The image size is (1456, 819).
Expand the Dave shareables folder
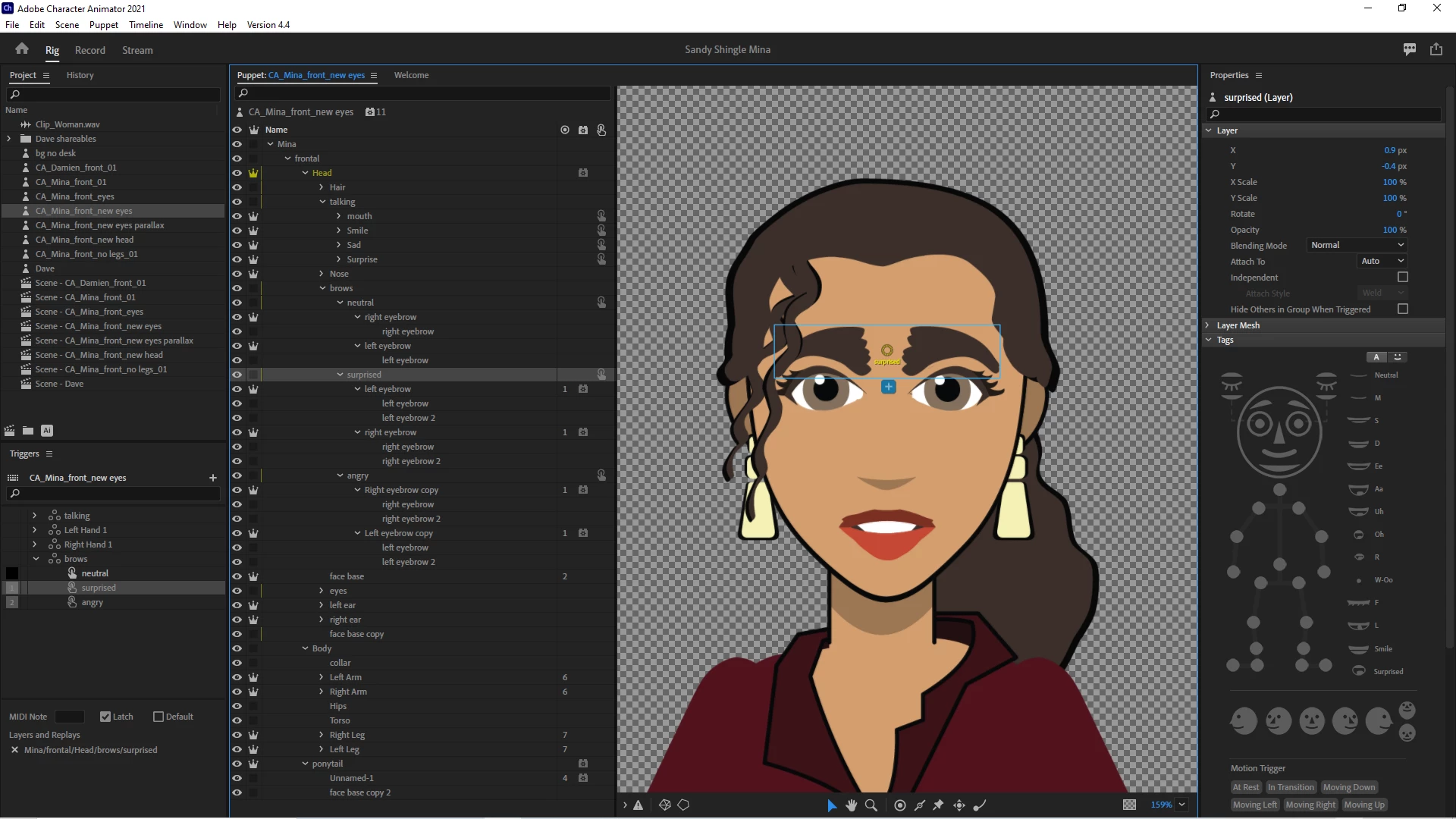(9, 139)
